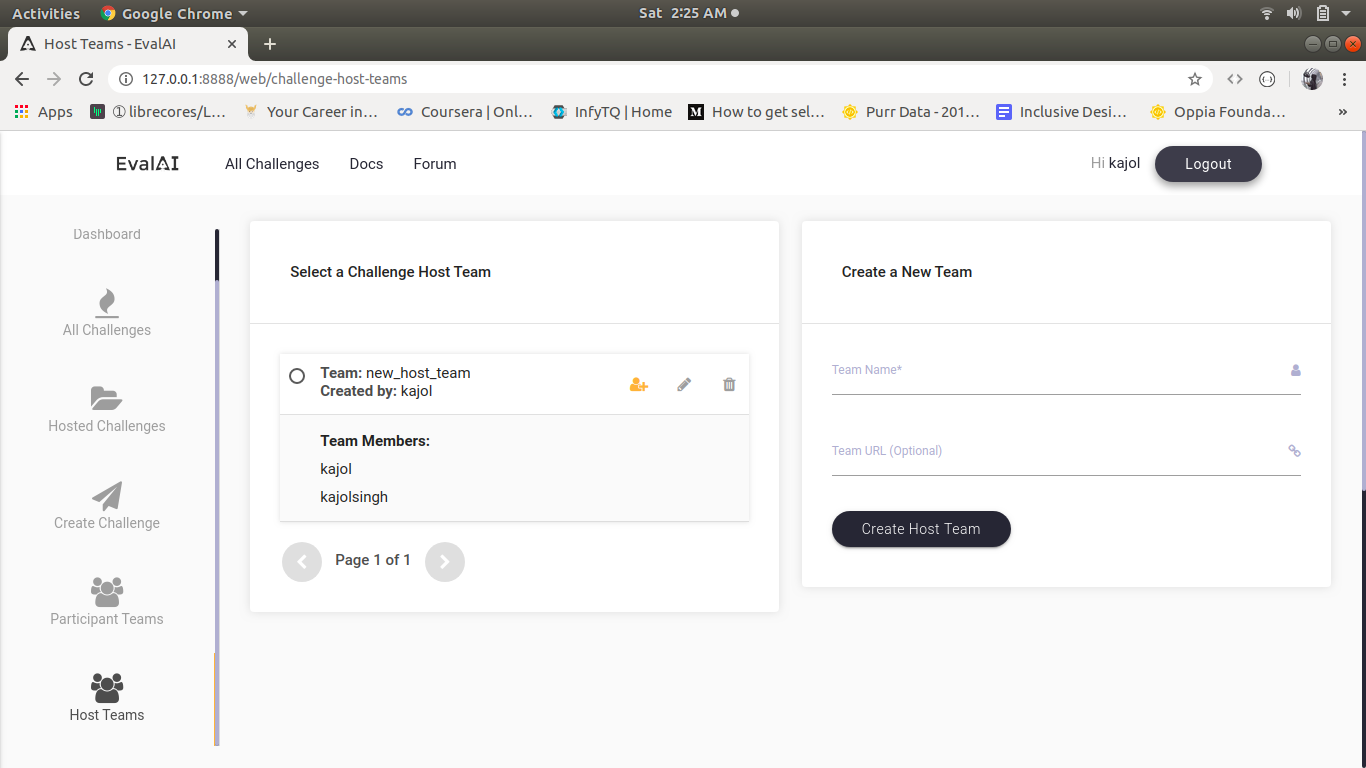Open Create Challenge paper plane icon
Viewport: 1366px width, 768px height.
pyautogui.click(x=107, y=495)
